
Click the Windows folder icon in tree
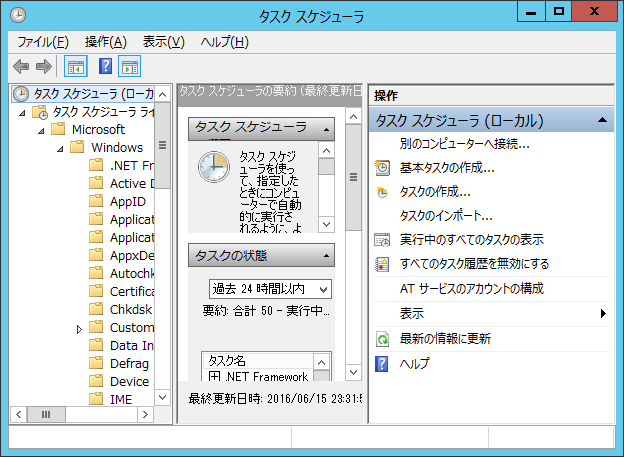77,147
